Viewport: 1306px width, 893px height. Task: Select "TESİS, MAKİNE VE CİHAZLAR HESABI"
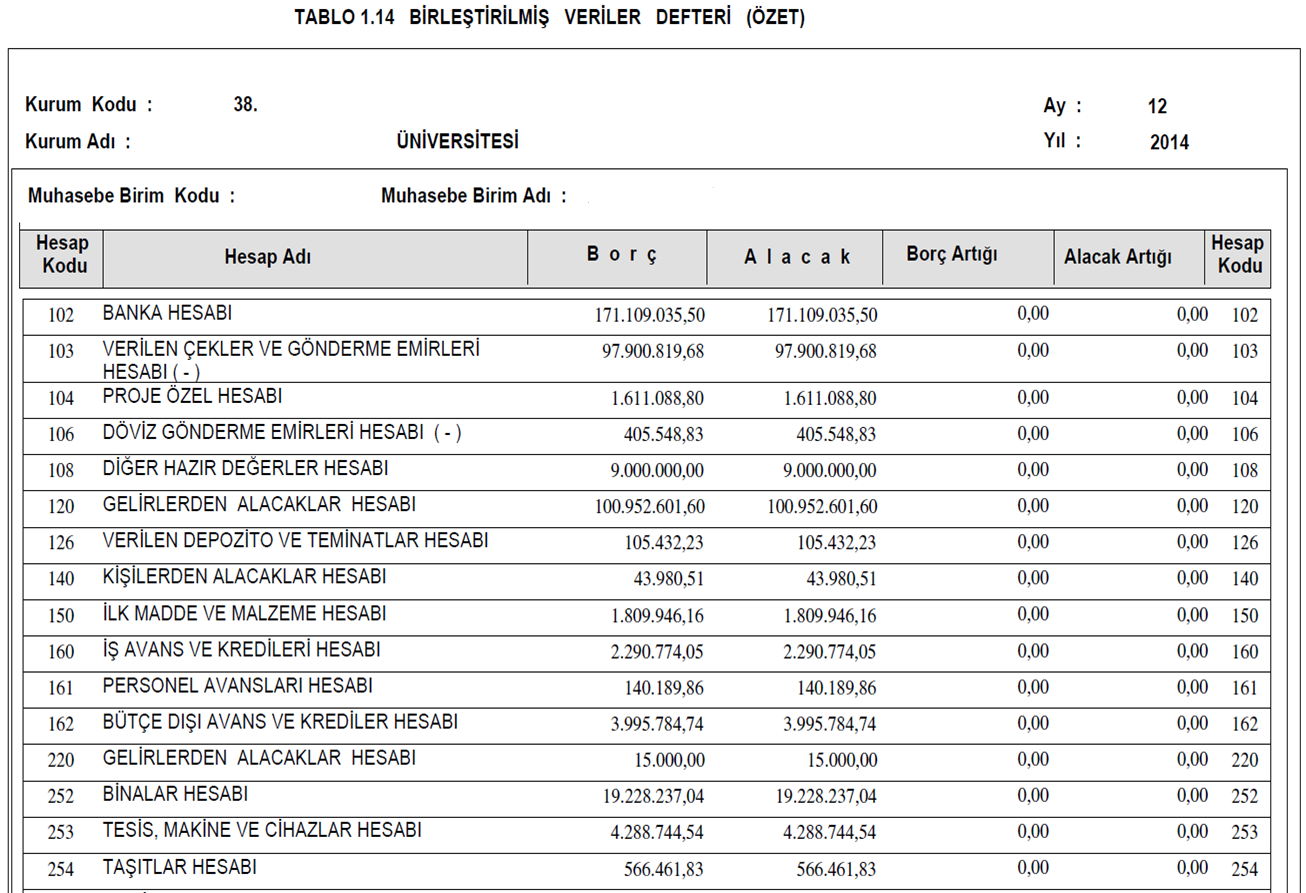coord(262,830)
